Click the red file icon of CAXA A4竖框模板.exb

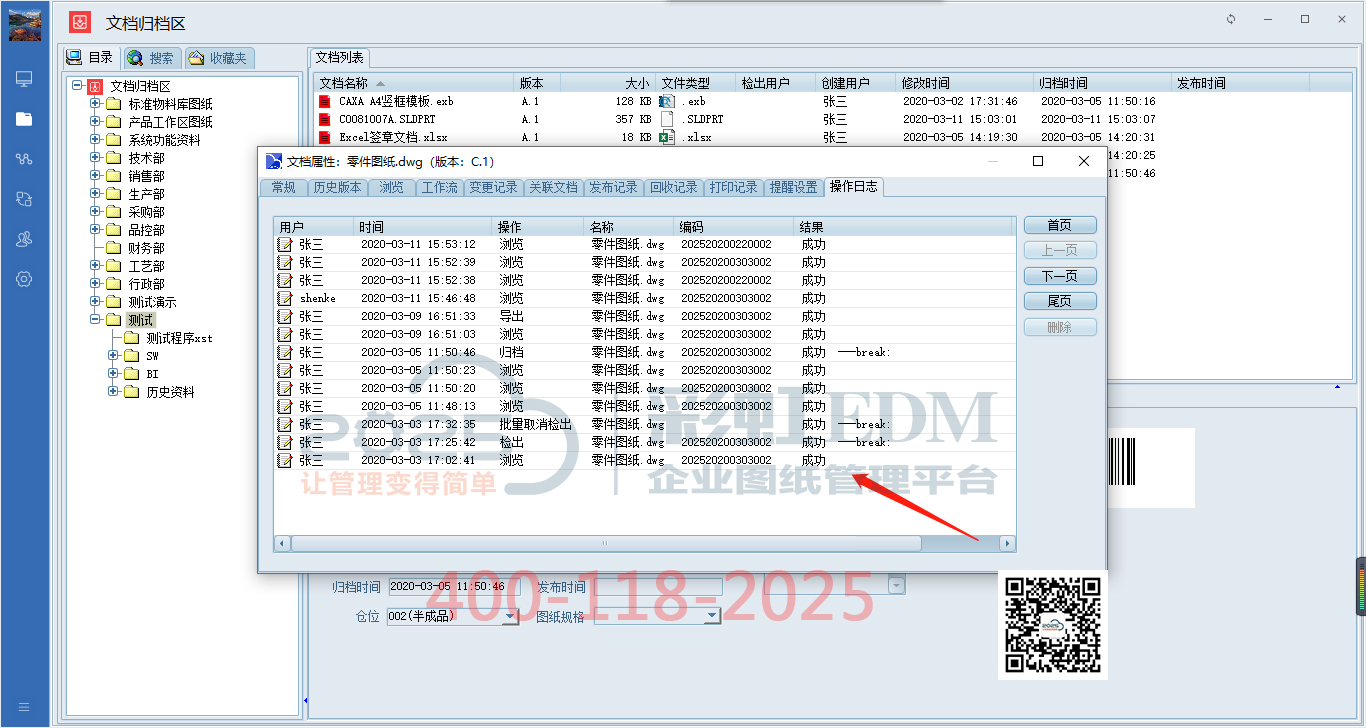[324, 101]
